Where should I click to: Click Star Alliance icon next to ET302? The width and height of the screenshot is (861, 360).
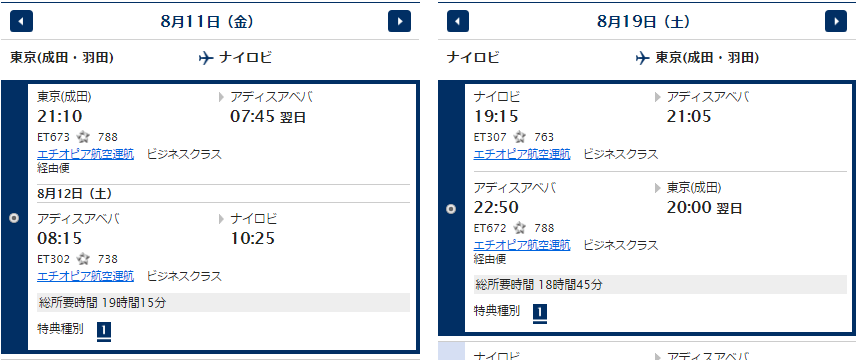[83, 258]
